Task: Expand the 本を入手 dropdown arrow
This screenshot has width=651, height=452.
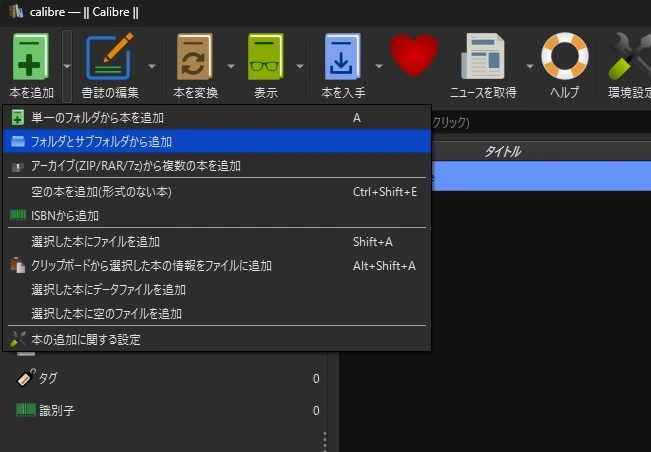Action: [x=379, y=66]
